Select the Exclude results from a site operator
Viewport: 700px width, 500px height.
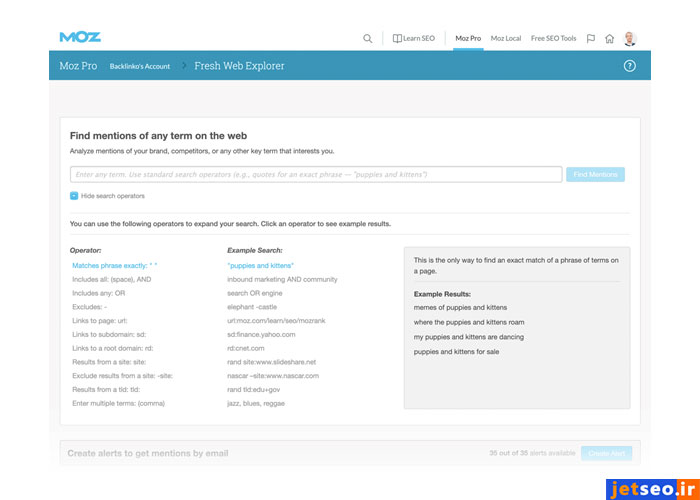pos(122,376)
